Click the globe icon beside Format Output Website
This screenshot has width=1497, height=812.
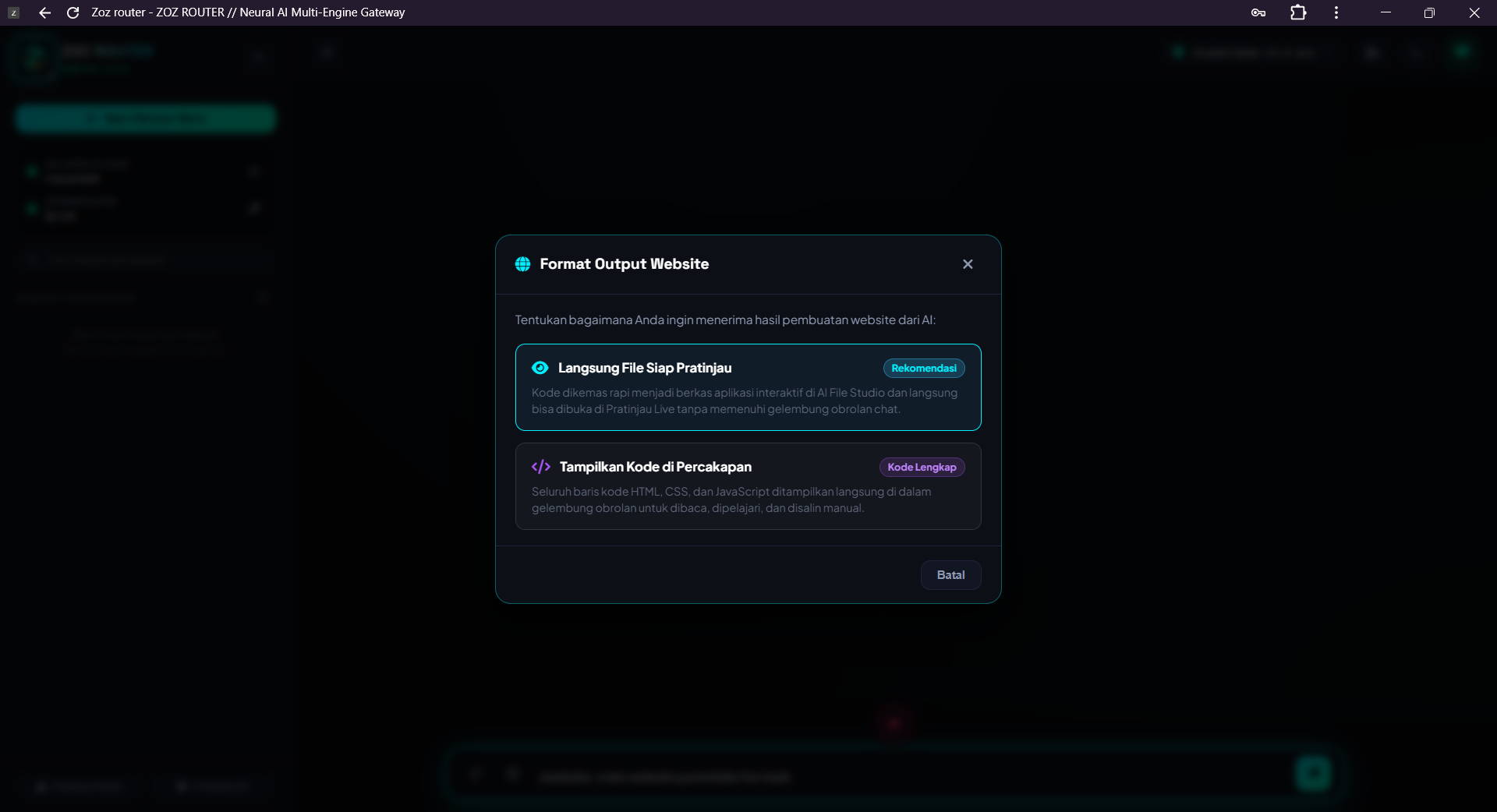(522, 264)
